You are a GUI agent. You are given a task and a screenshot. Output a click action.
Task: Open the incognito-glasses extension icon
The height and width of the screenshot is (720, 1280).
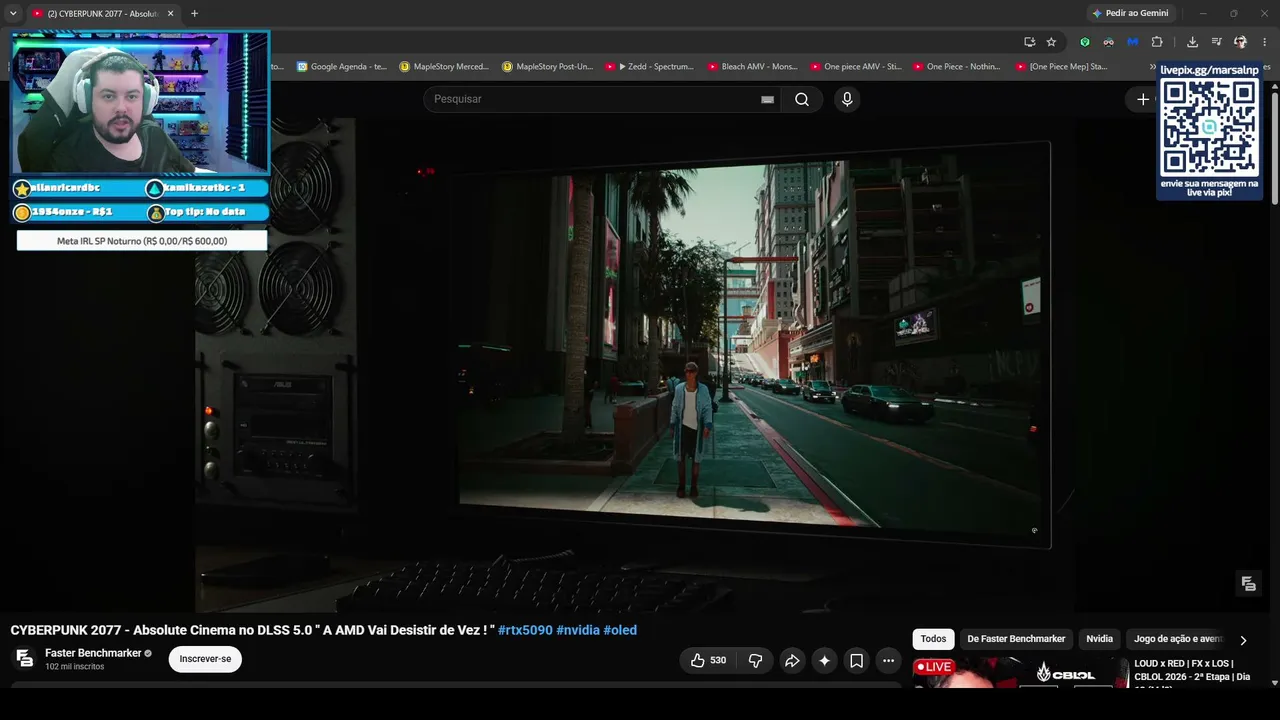1109,42
